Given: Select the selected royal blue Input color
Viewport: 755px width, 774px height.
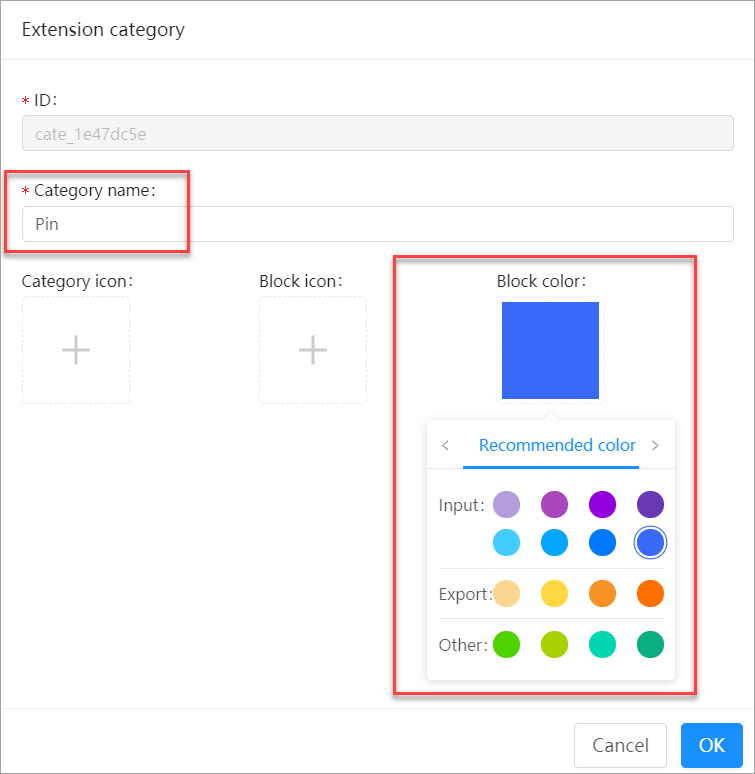Looking at the screenshot, I should [650, 543].
